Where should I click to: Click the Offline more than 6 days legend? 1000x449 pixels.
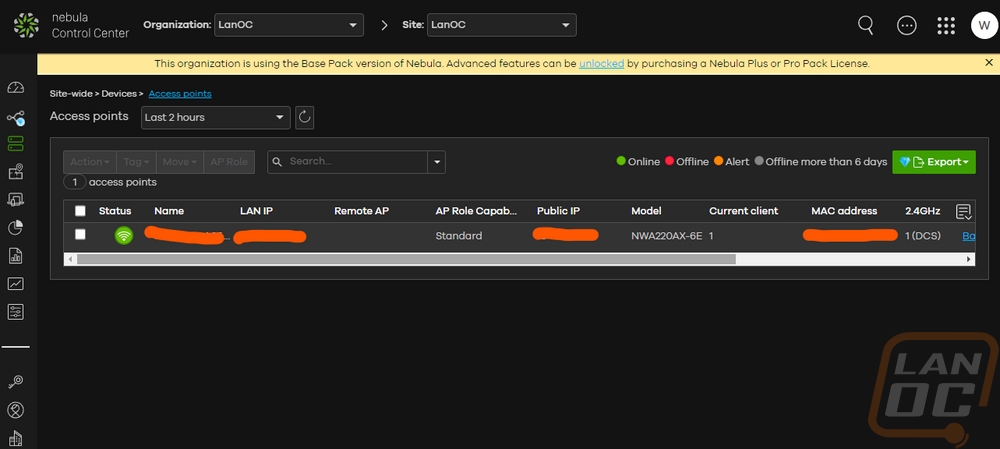click(x=821, y=162)
